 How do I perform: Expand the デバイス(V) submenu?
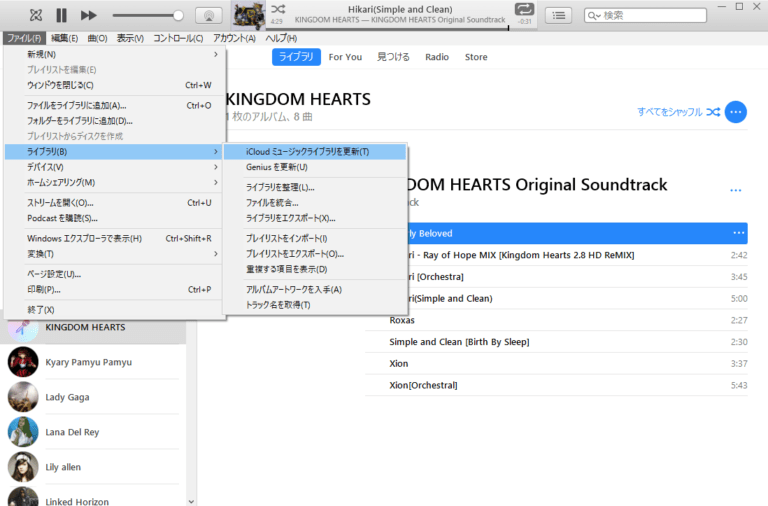click(x=115, y=167)
